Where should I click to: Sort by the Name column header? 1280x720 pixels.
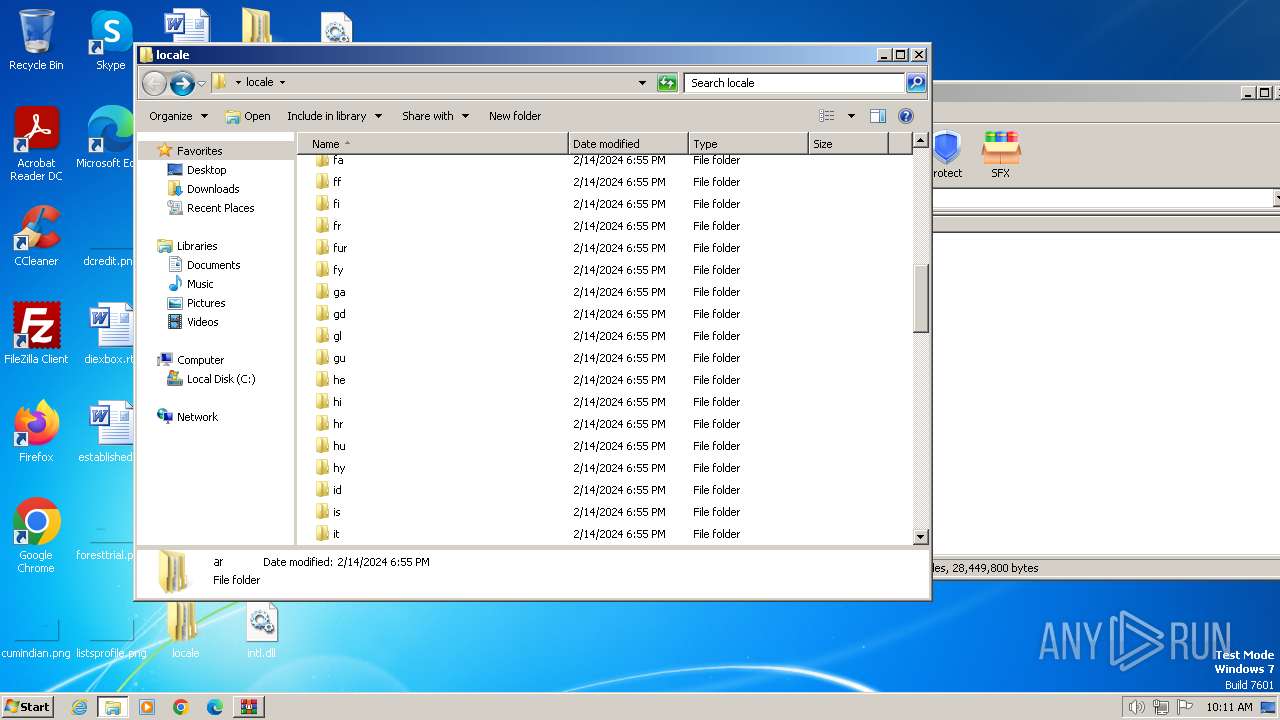[x=433, y=144]
